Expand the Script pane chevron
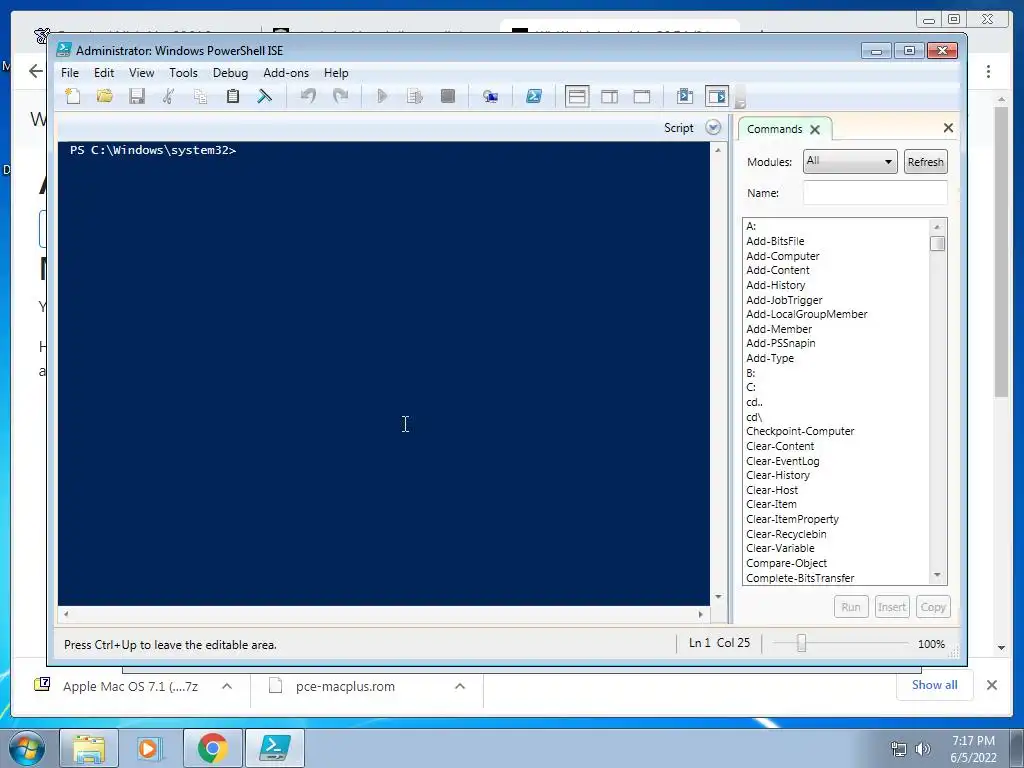 tap(713, 127)
